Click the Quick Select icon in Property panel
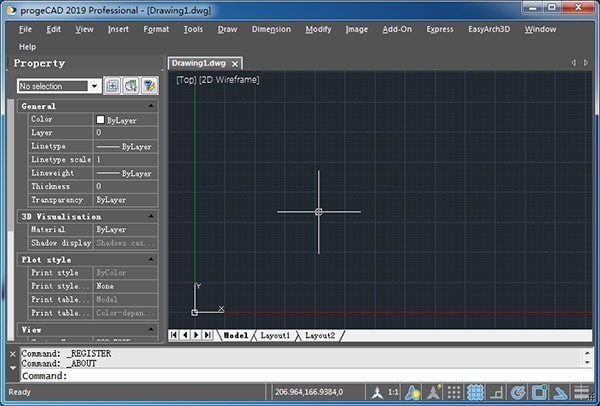The width and height of the screenshot is (600, 406). point(113,86)
